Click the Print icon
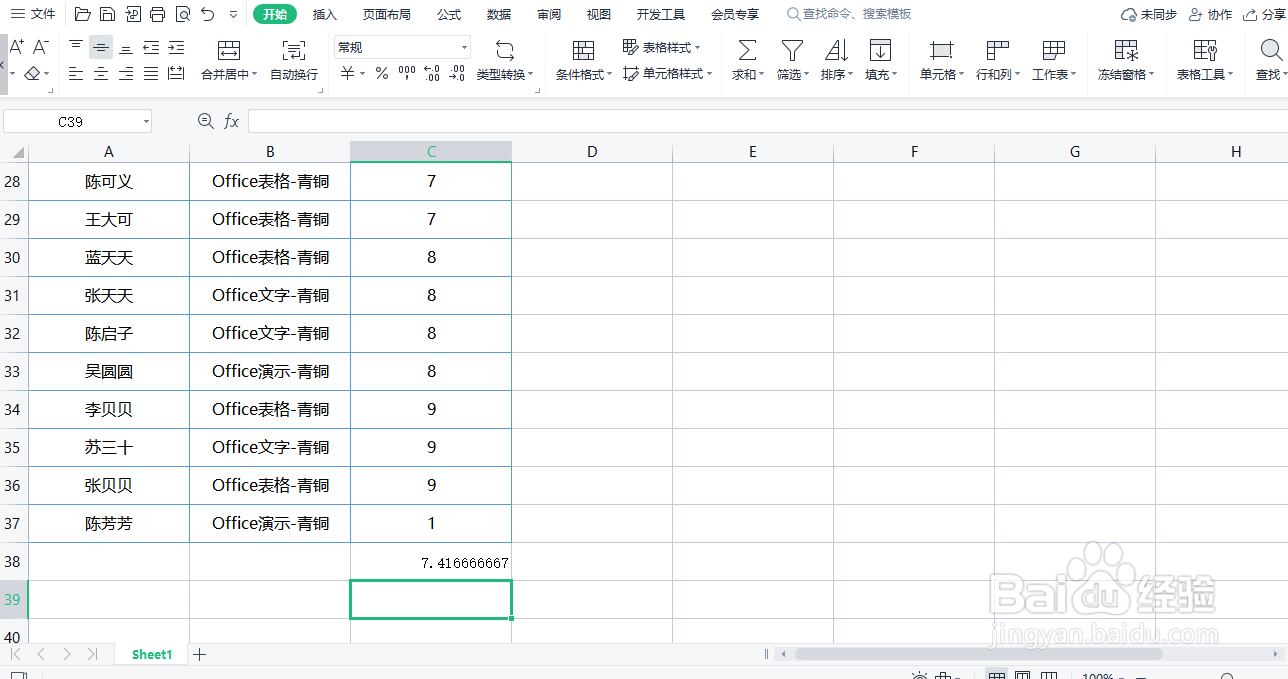Screen dimensions: 1288x679 [157, 15]
